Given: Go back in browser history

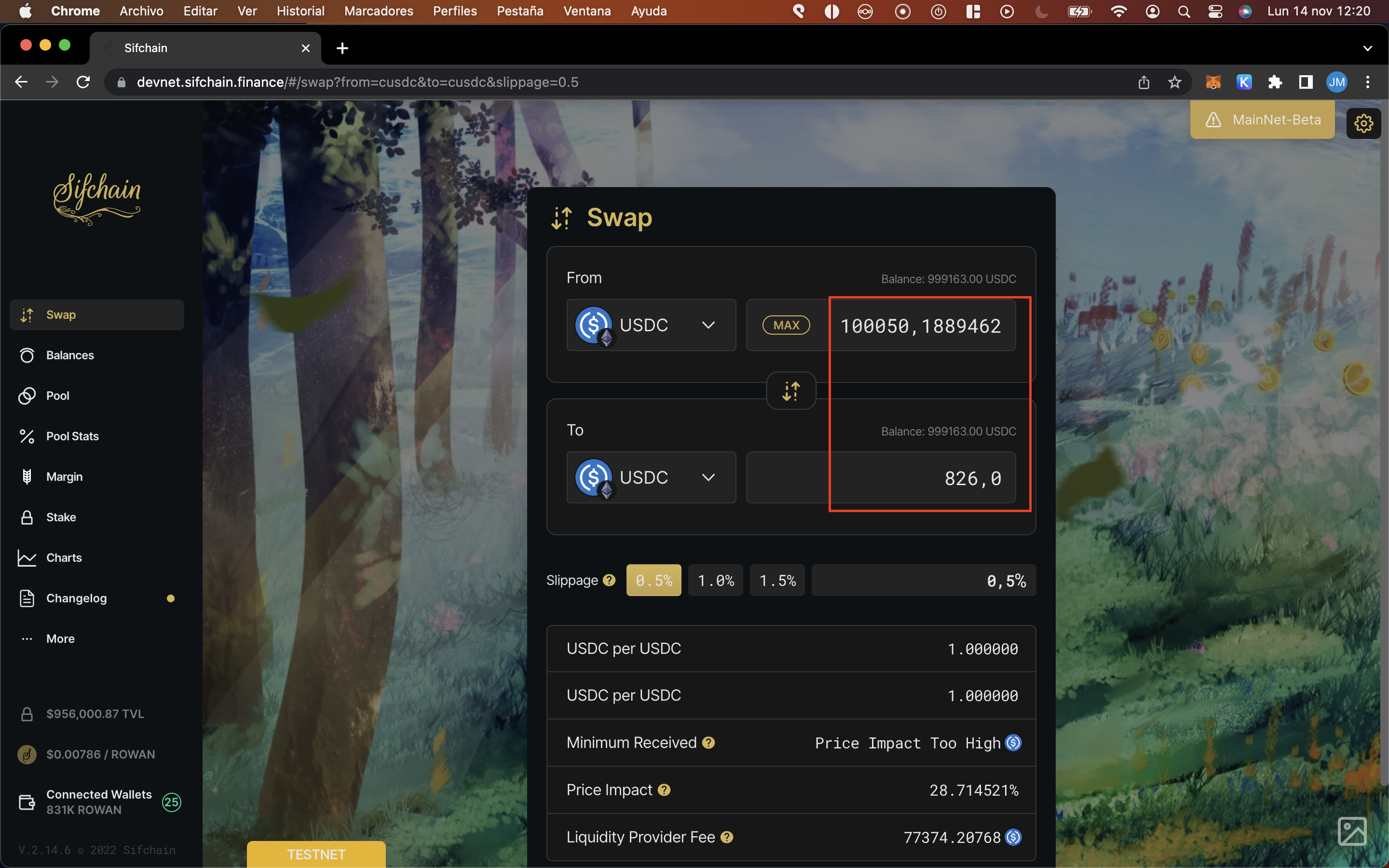Looking at the screenshot, I should coord(21,82).
